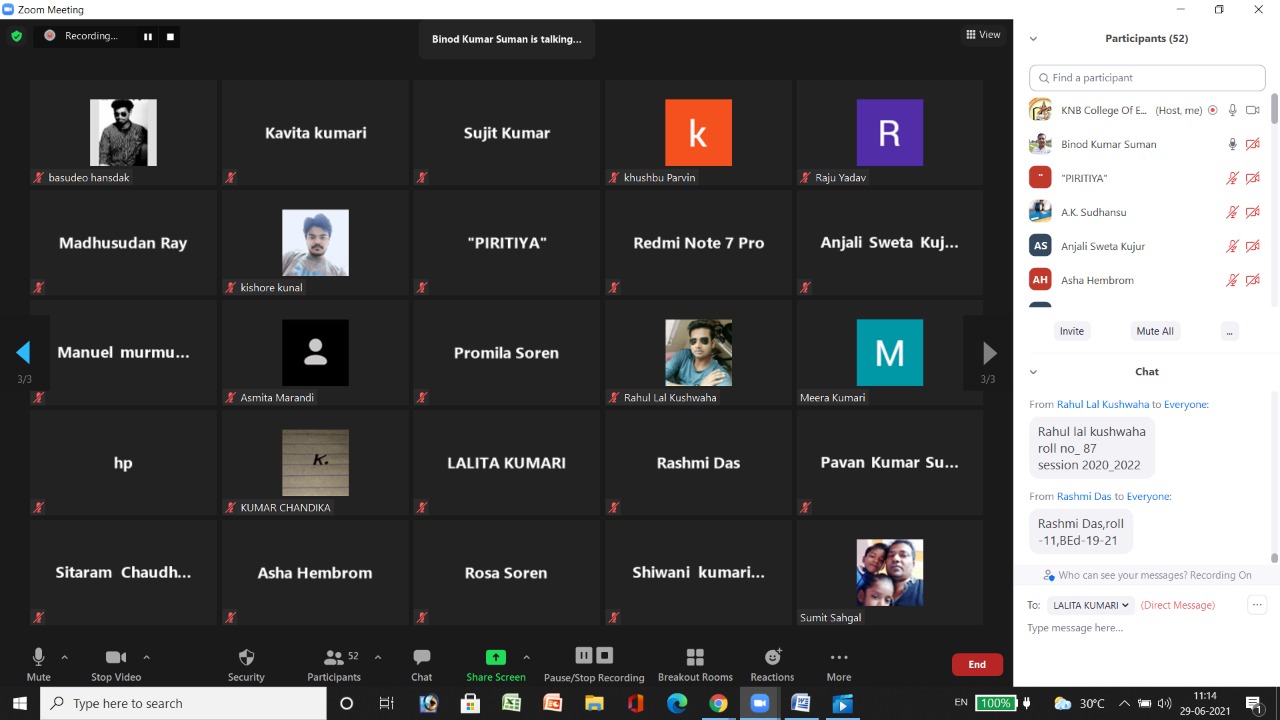This screenshot has width=1280, height=720.
Task: Open the Security menu
Action: click(246, 665)
